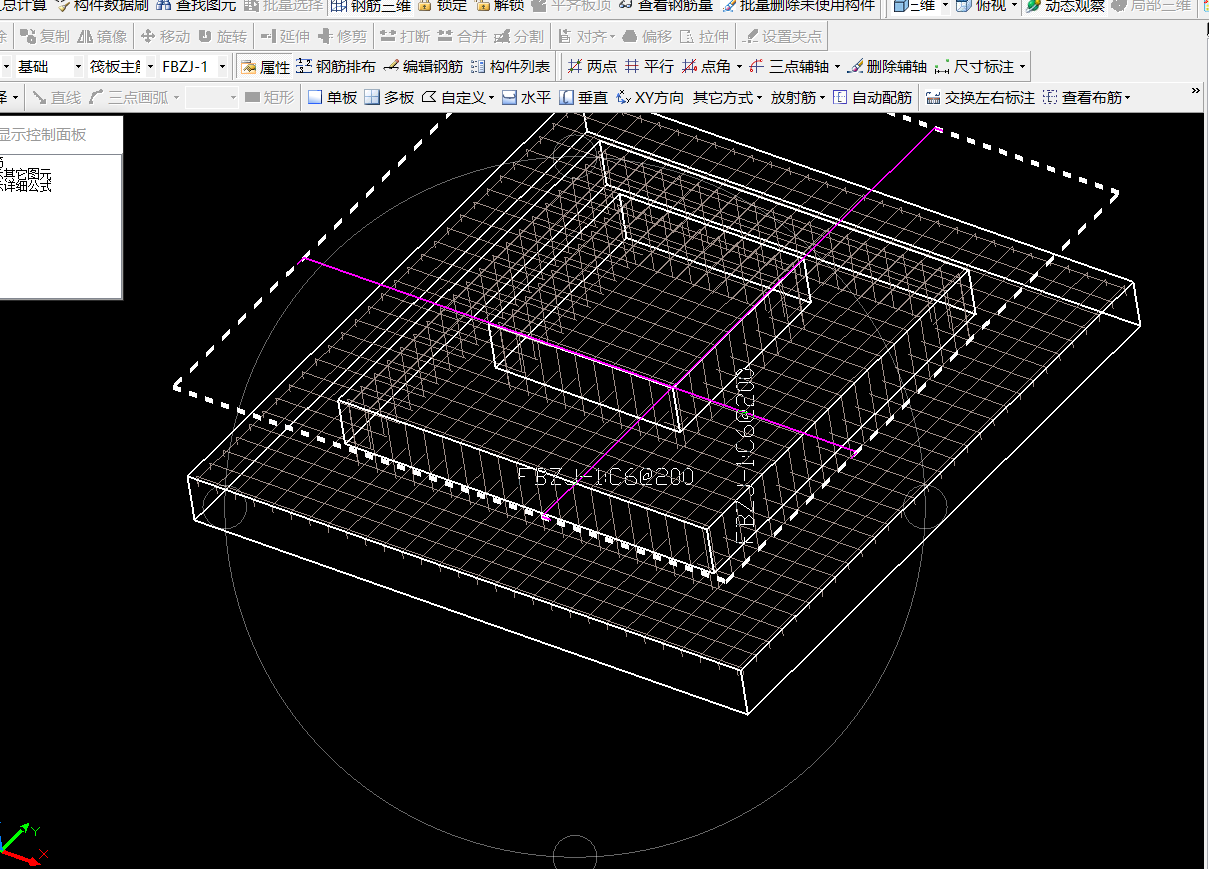Screen dimensions: 1209x869
Task: Open the 点角 axis dropdown arrow
Action: point(739,67)
